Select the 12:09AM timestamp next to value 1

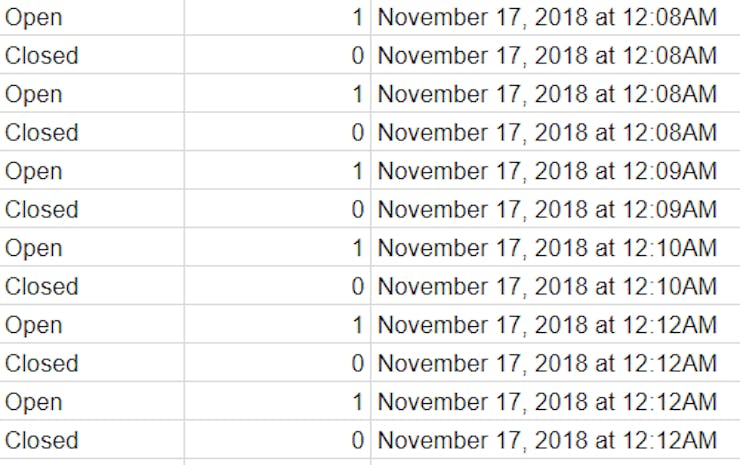(555, 170)
